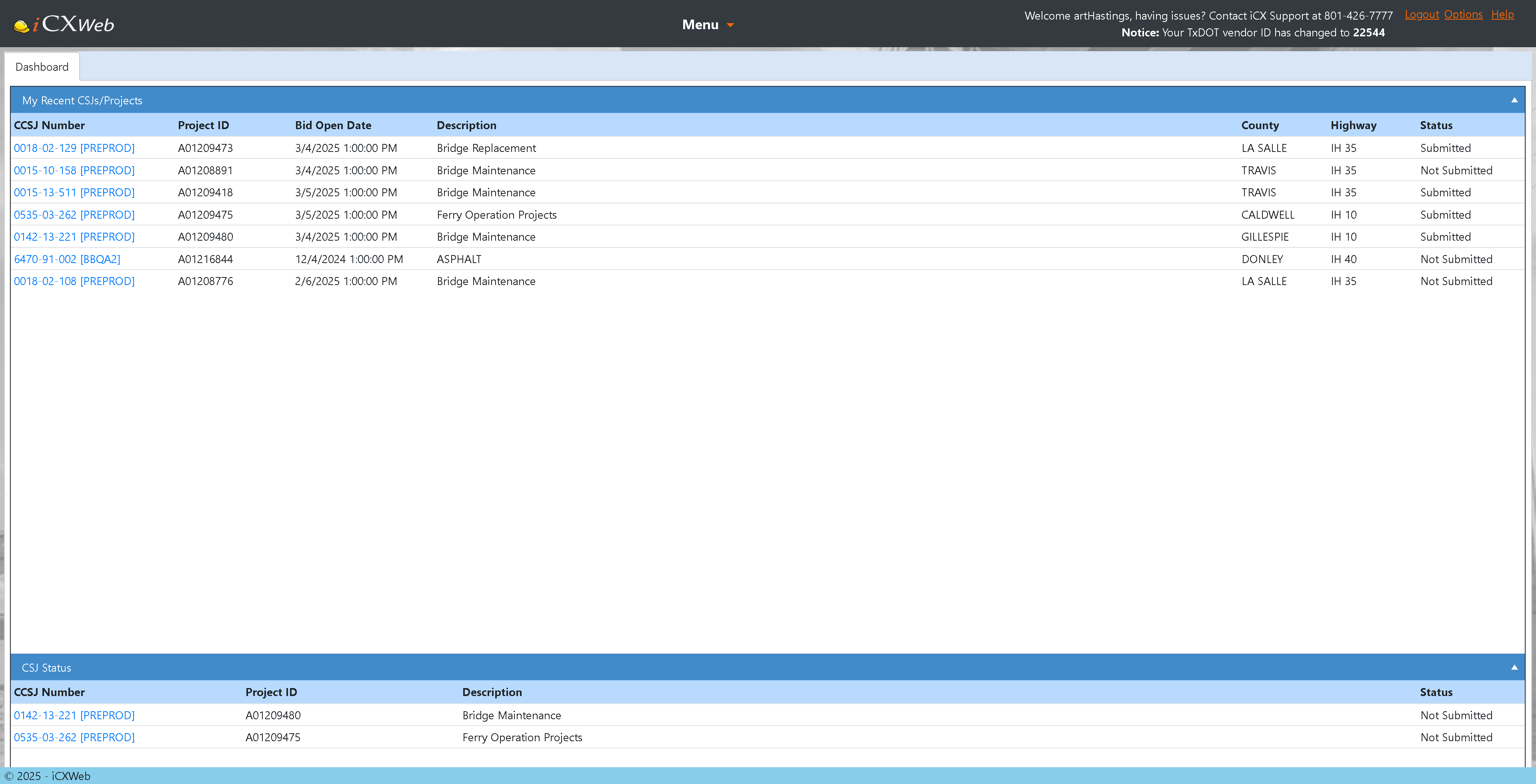The width and height of the screenshot is (1536, 784).
Task: Select Project ID A01209473 cell
Action: point(205,148)
